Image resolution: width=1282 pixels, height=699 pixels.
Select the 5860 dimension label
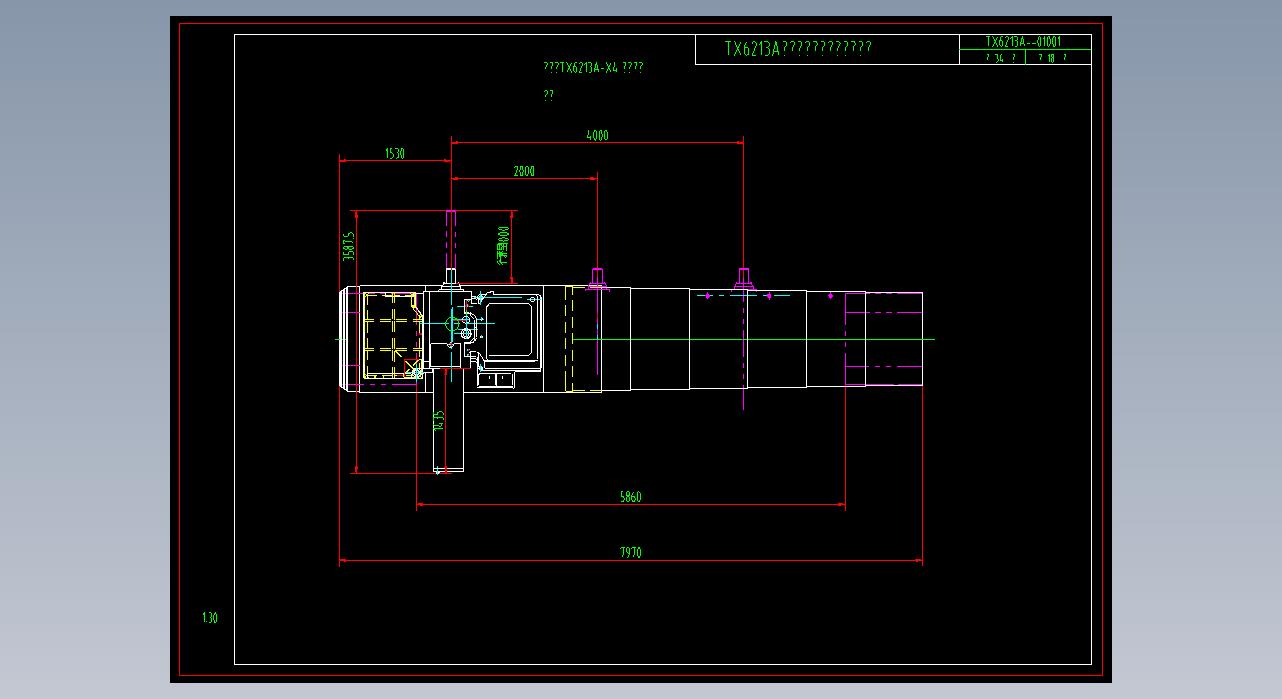630,496
